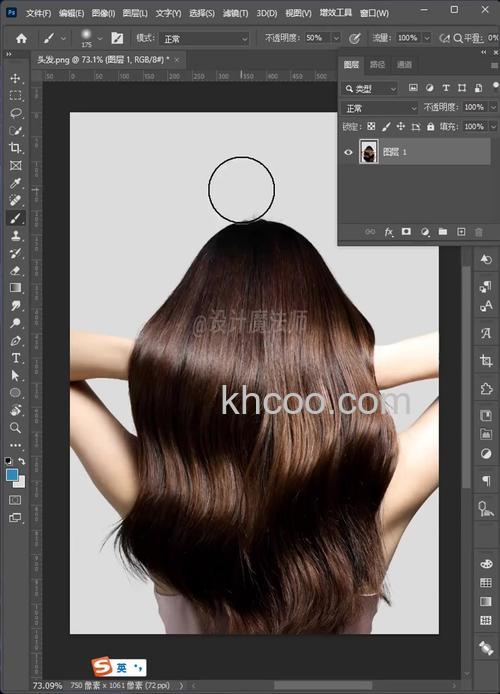Toggle Quick Mask mode
Viewport: 500px width, 694px height.
click(15, 500)
